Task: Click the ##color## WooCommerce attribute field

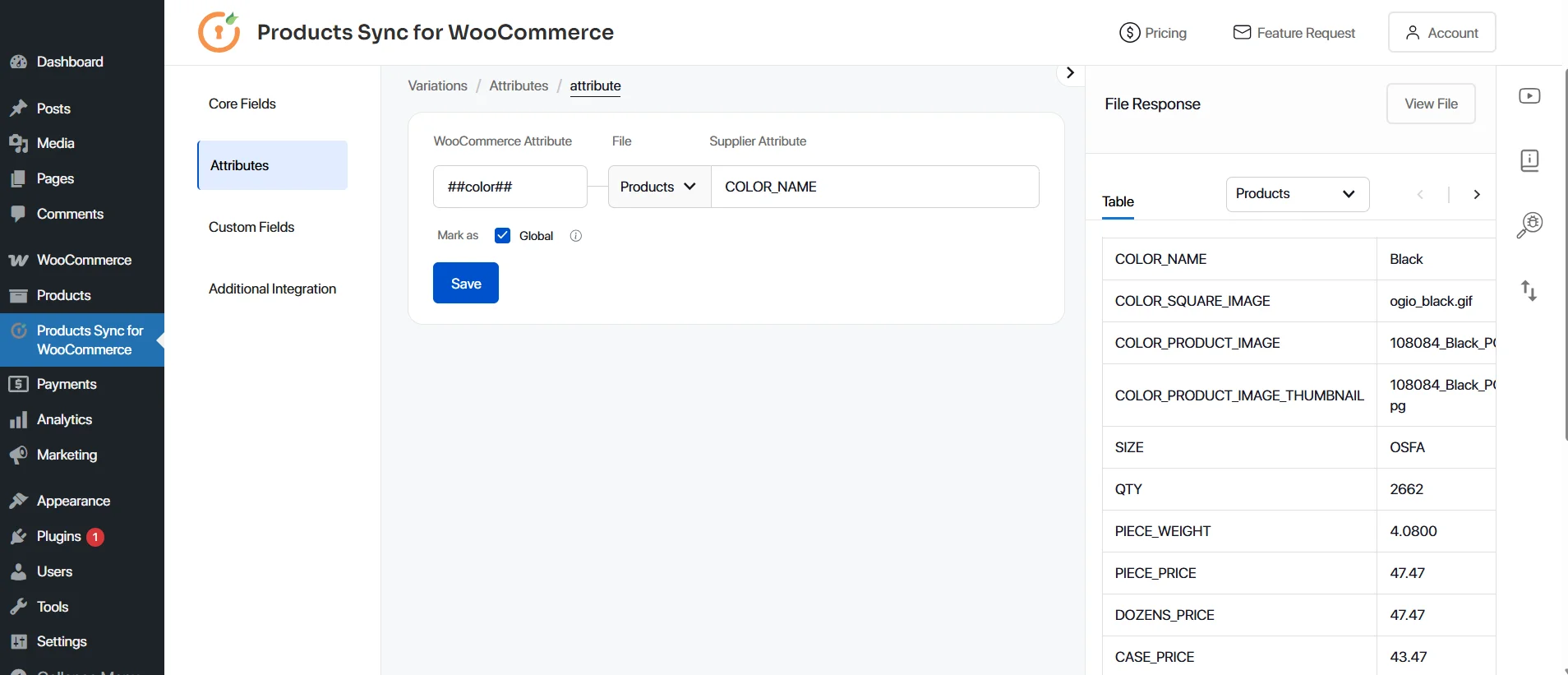Action: (510, 187)
